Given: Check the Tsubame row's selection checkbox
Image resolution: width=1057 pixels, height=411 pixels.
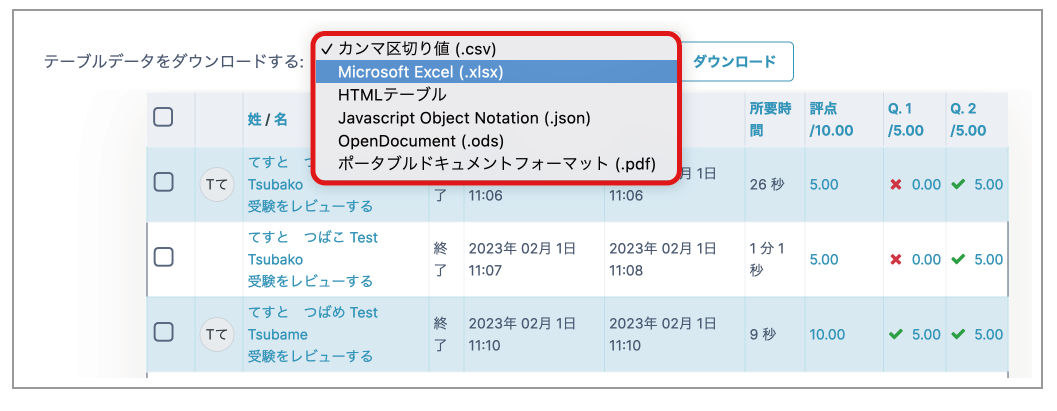Looking at the screenshot, I should (163, 331).
